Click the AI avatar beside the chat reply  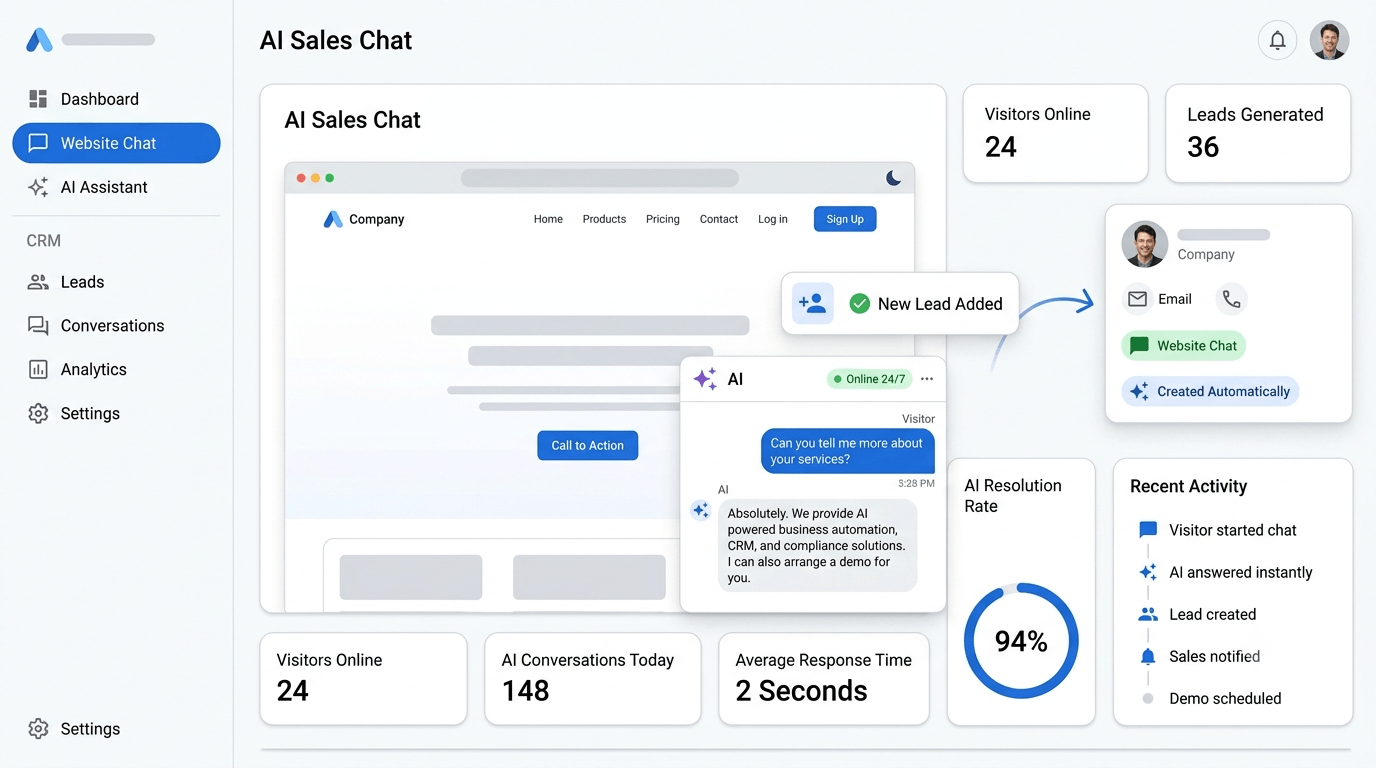[701, 510]
